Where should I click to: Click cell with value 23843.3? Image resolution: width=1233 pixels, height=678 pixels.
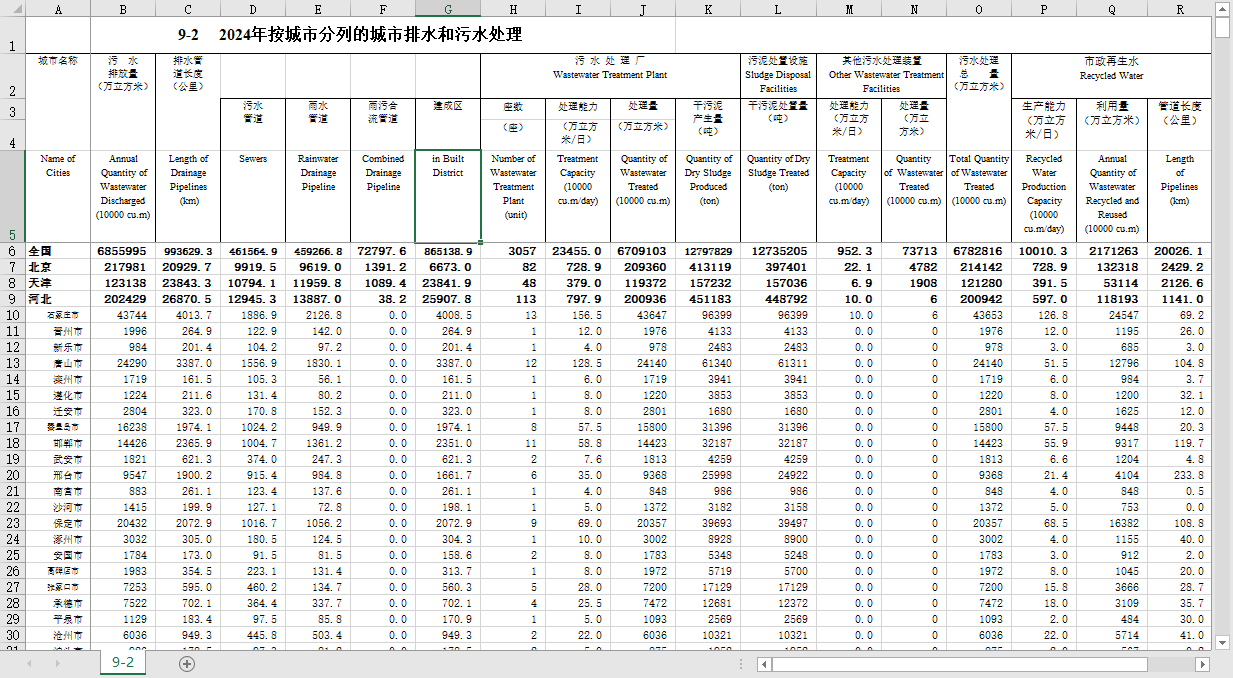point(188,283)
